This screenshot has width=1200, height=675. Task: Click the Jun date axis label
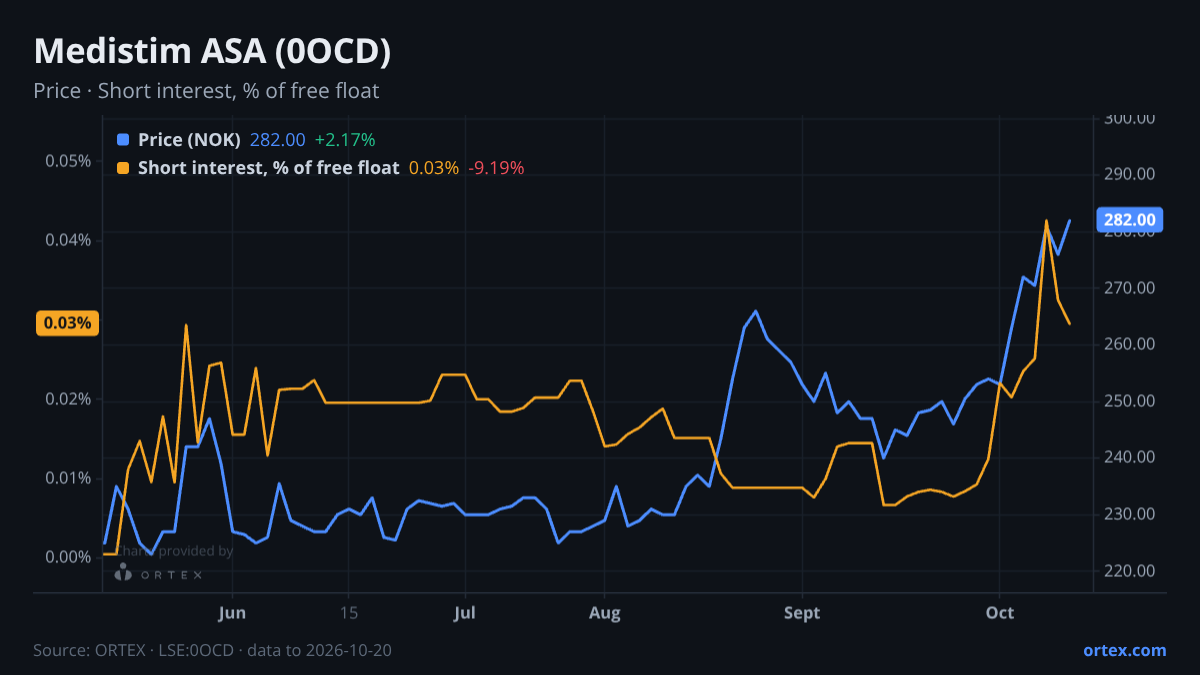click(232, 612)
